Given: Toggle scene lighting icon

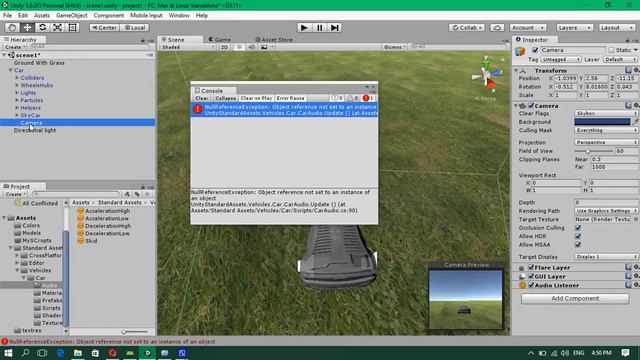Looking at the screenshot, I should [240, 47].
